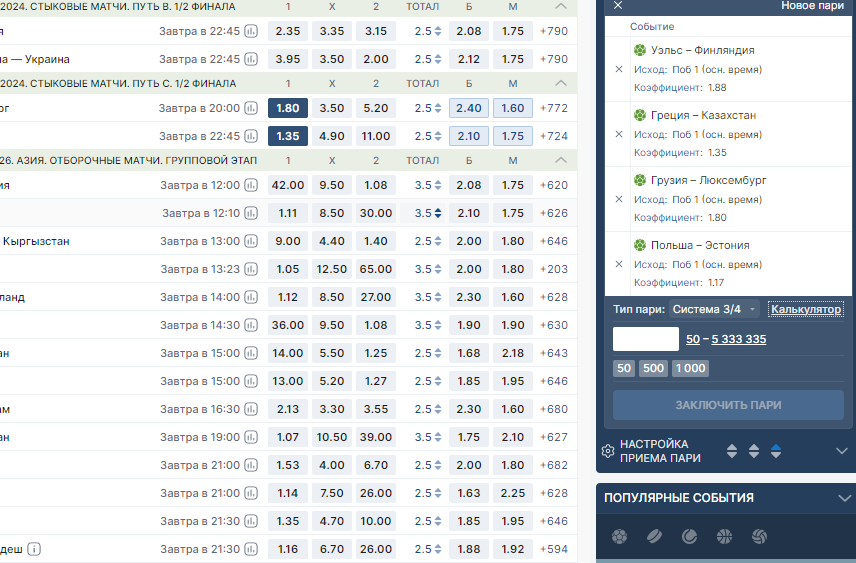The image size is (856, 563).
Task: Open statistics icon for the 12:00 match
Action: click(x=251, y=185)
